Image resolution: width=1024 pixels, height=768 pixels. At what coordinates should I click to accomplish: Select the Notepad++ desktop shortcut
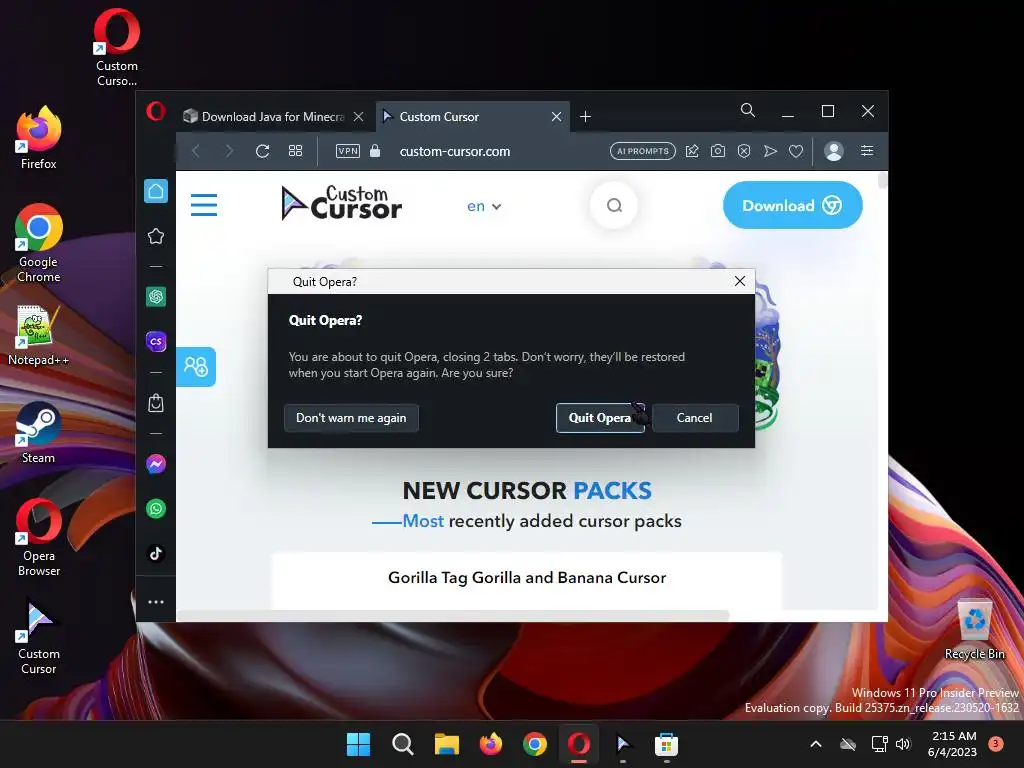[x=39, y=335]
